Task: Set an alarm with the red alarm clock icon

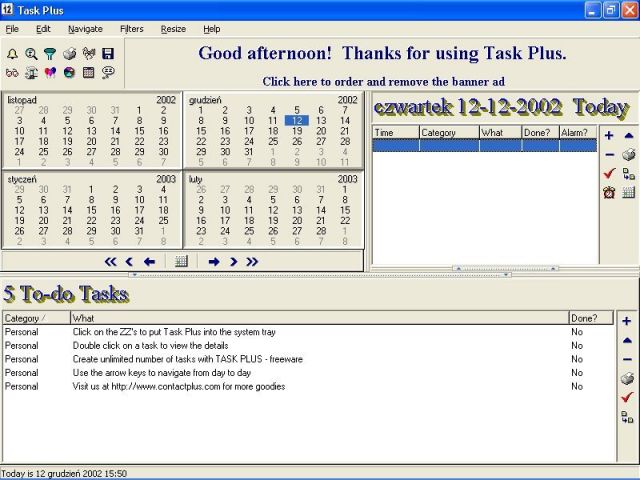Action: pyautogui.click(x=609, y=192)
